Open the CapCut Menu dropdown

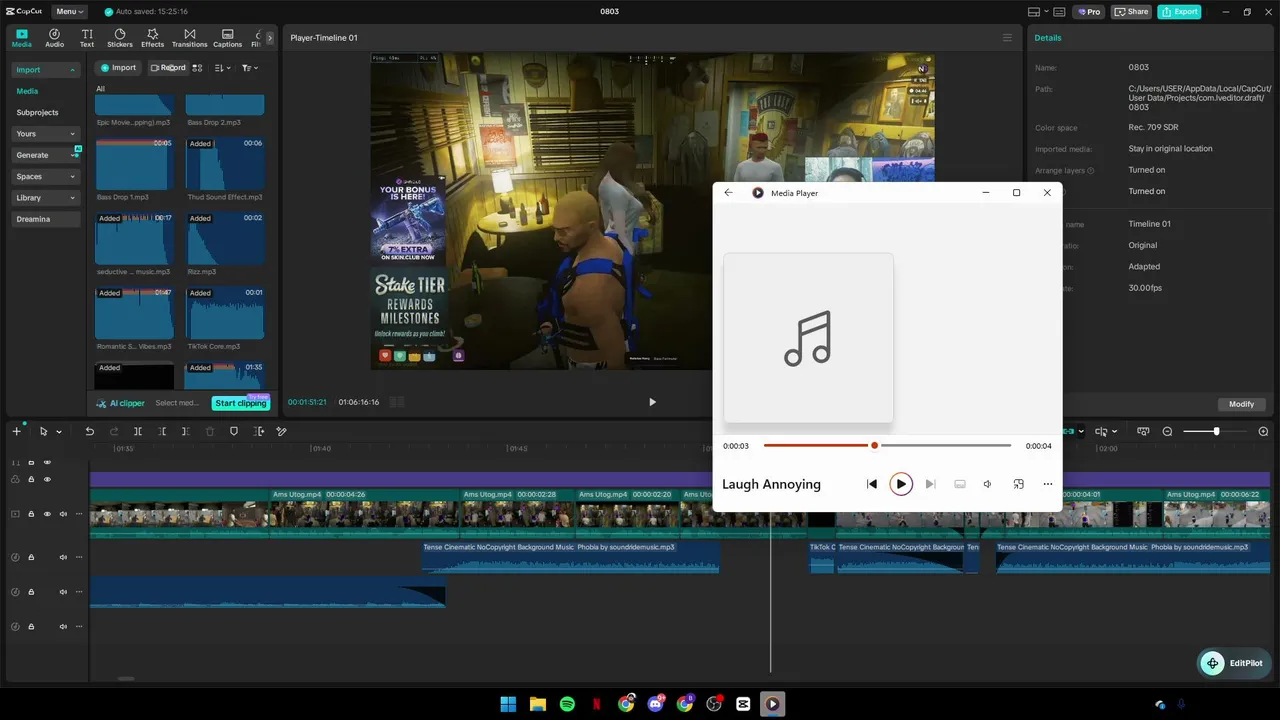coord(69,12)
